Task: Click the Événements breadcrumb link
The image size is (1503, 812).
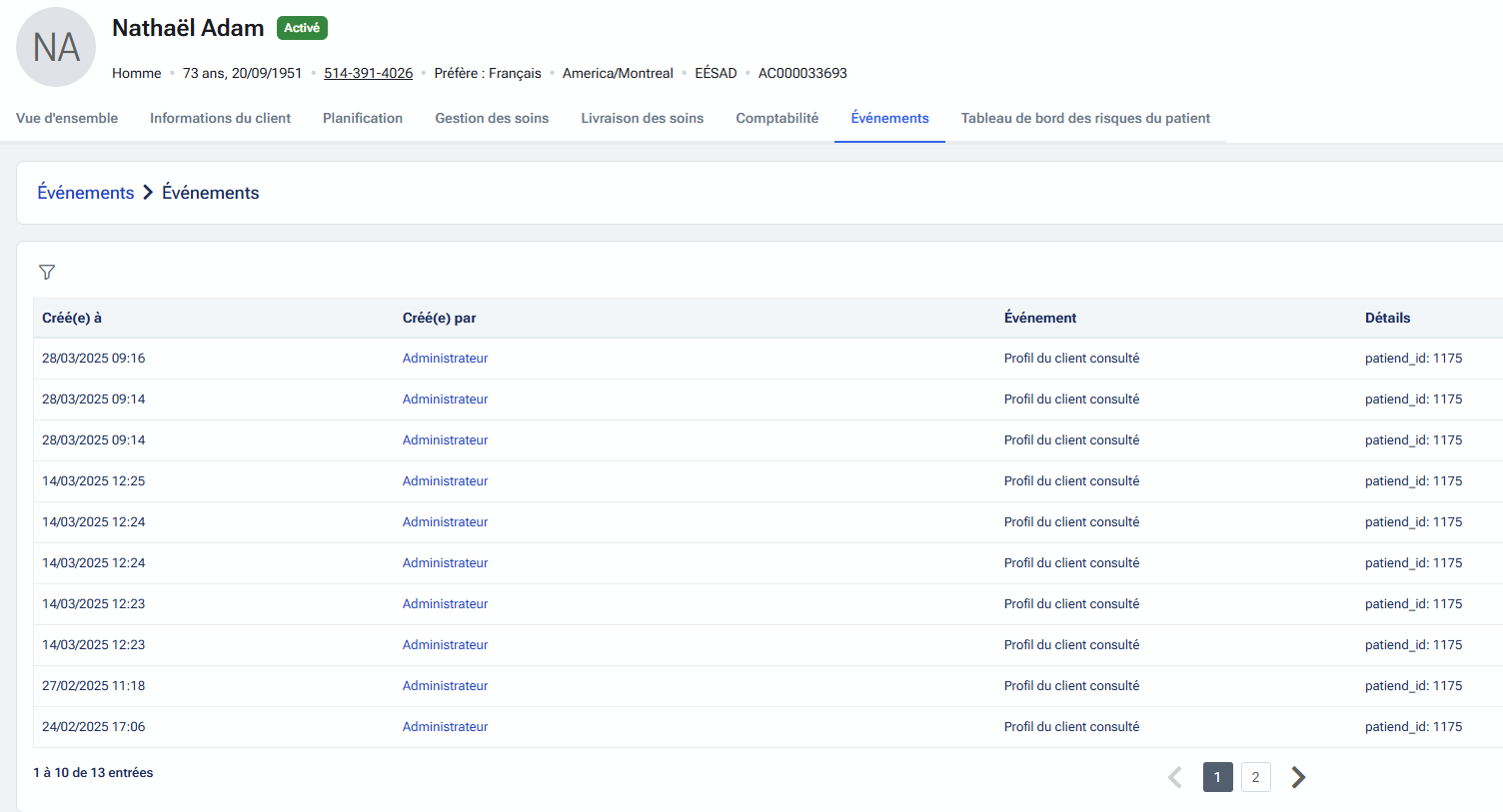Action: click(86, 193)
